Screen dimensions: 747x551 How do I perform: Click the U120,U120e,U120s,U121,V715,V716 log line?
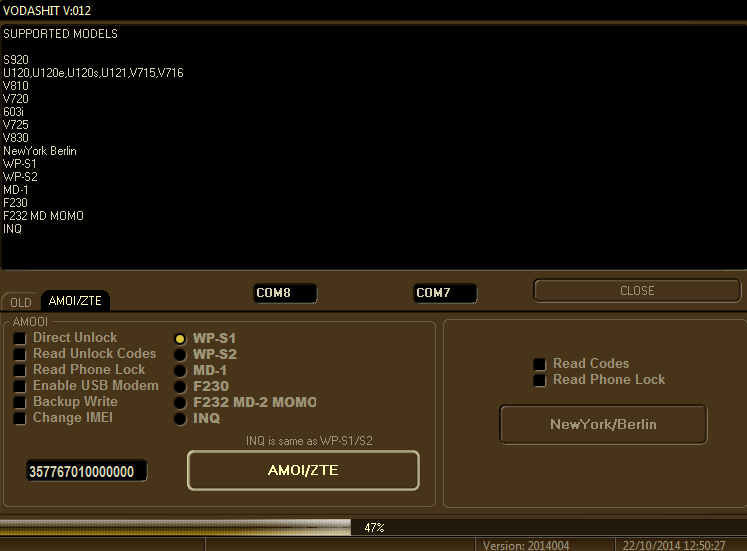pyautogui.click(x=93, y=73)
